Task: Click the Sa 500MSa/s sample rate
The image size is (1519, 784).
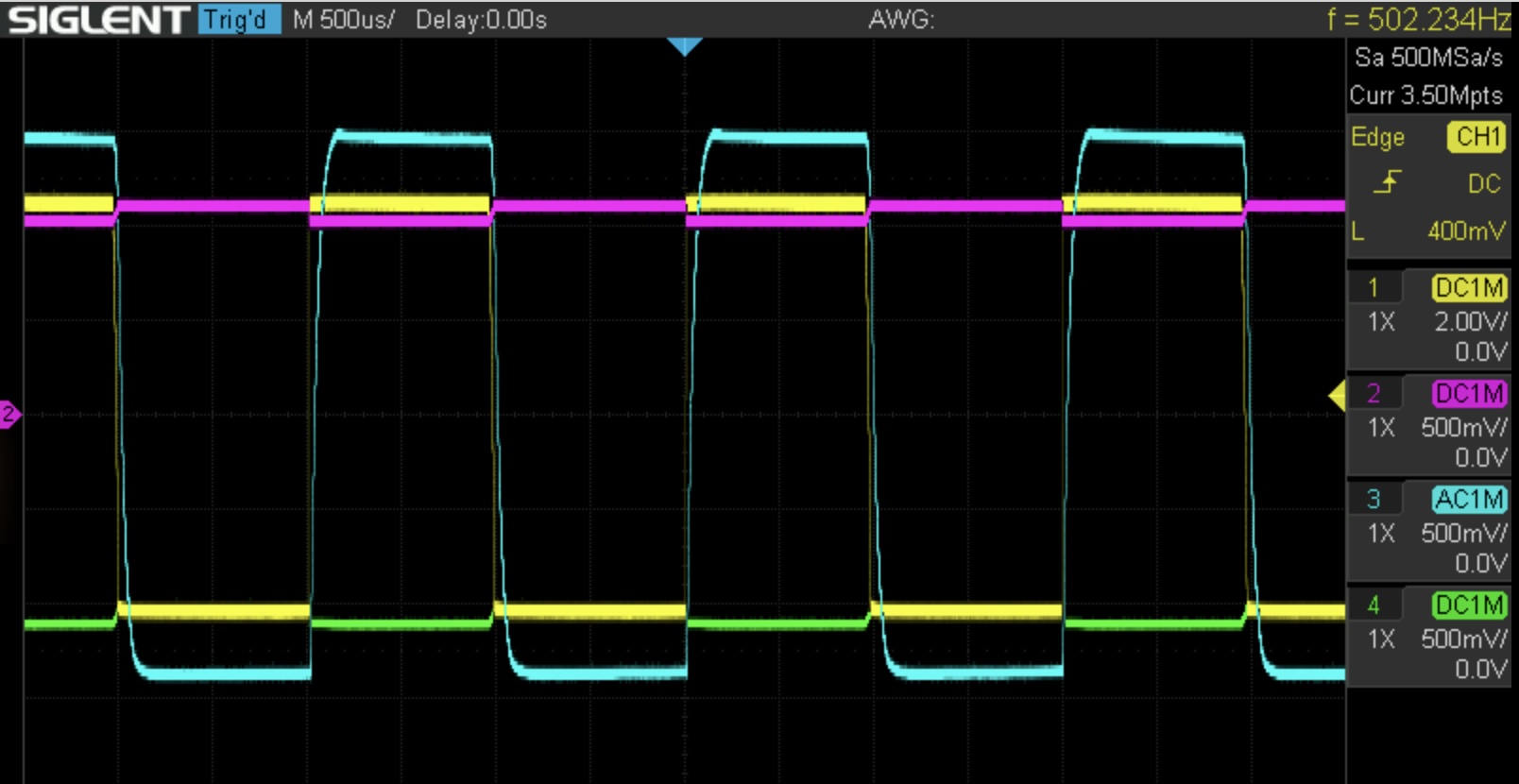Action: click(1428, 58)
